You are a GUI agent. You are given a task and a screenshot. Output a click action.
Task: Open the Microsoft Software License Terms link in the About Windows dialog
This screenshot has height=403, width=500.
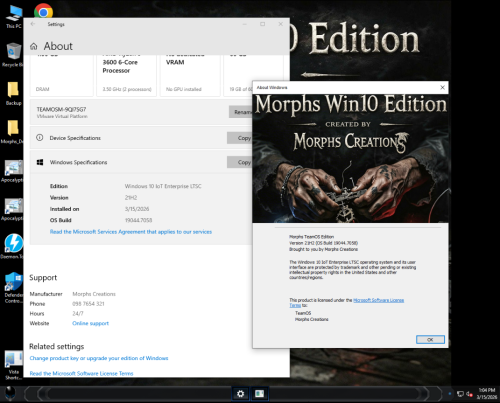point(378,300)
